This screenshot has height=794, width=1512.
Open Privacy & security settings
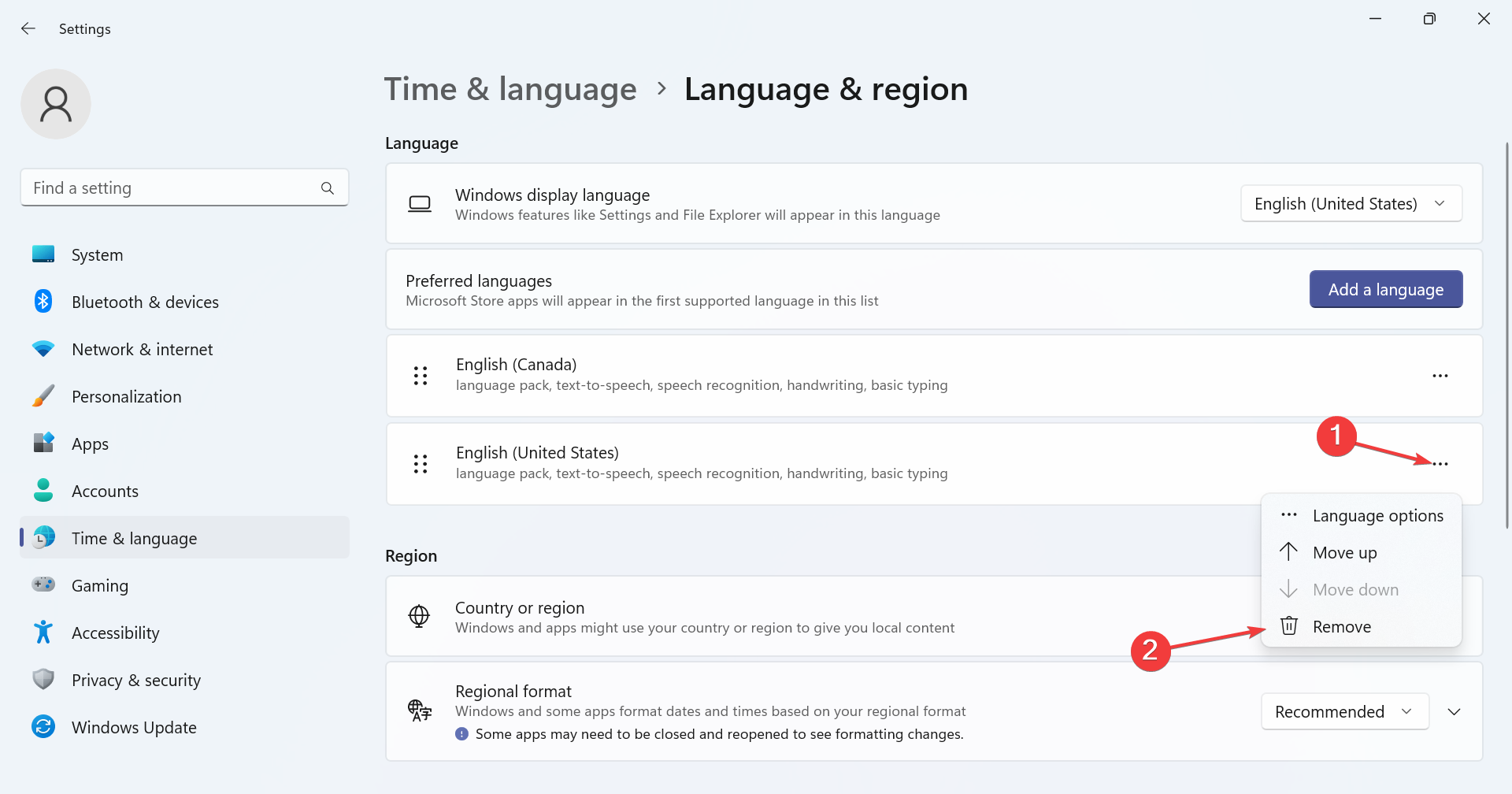coord(184,680)
